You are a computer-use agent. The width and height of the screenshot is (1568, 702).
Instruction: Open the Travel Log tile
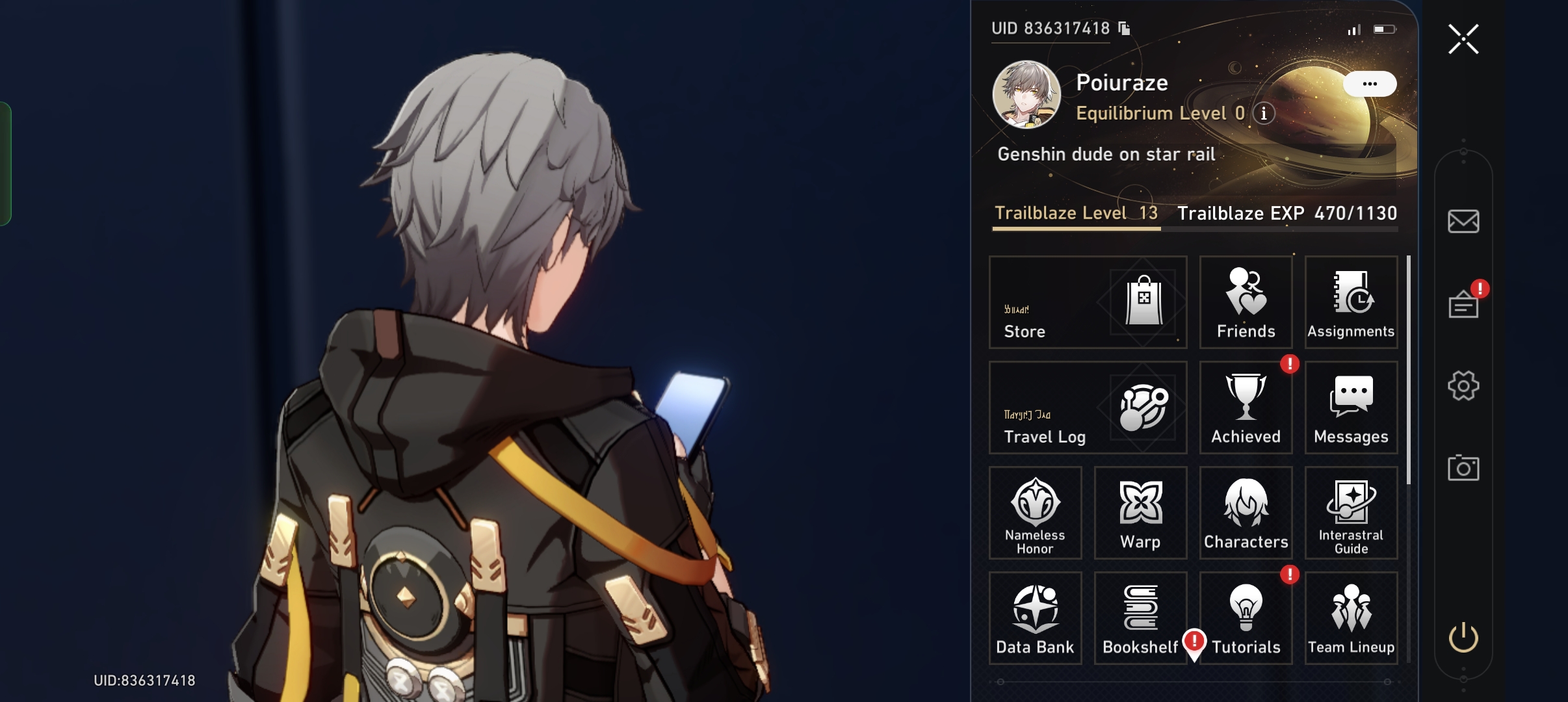click(x=1088, y=408)
